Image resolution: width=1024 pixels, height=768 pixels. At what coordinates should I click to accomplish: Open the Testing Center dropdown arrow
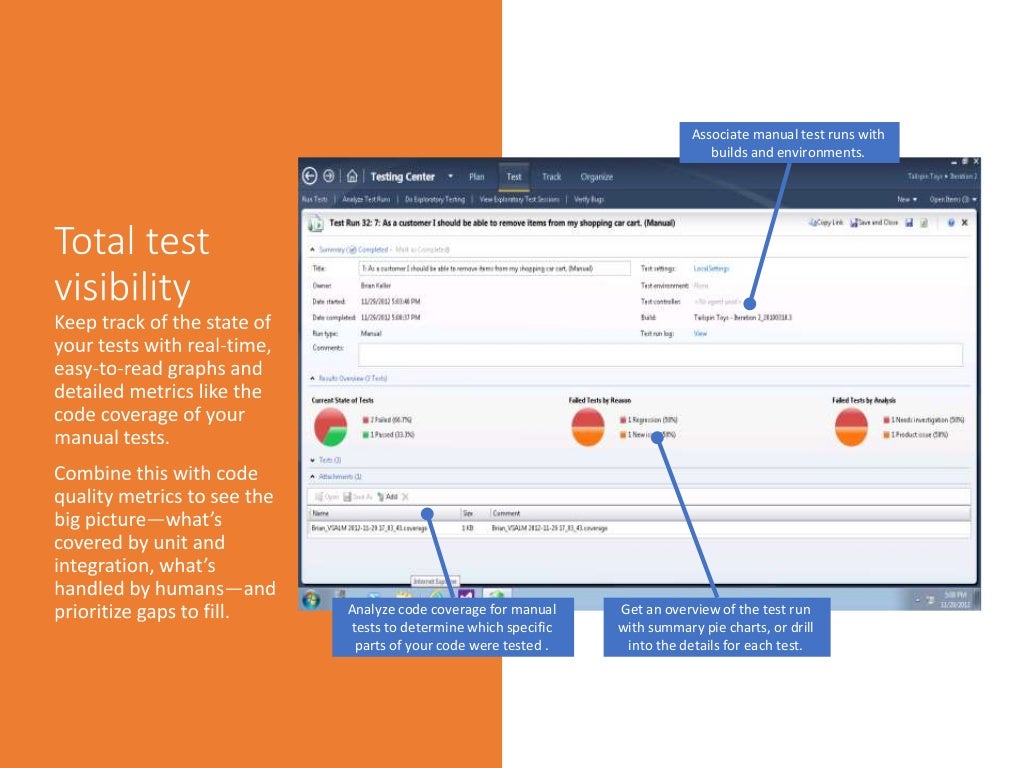pos(450,176)
